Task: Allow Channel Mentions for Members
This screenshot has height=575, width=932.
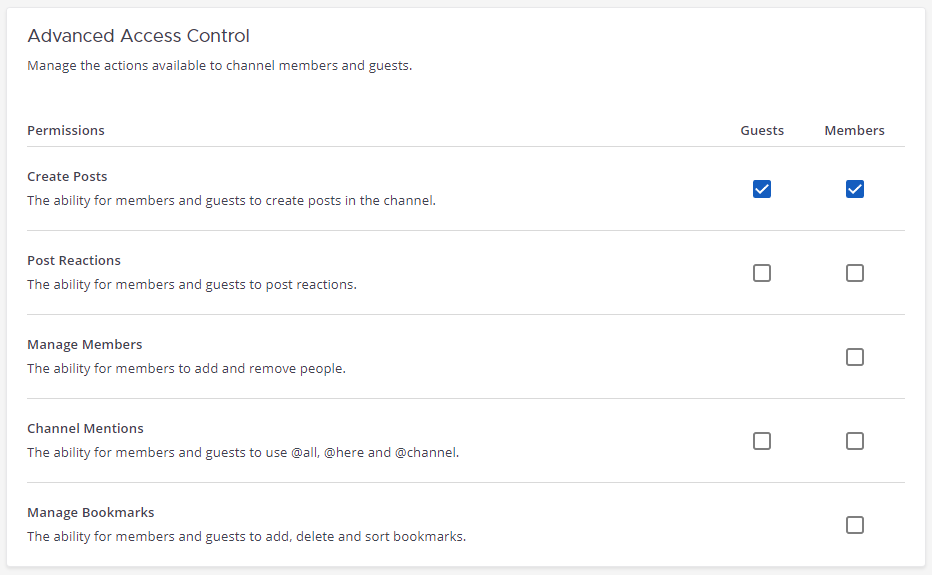Action: tap(855, 441)
